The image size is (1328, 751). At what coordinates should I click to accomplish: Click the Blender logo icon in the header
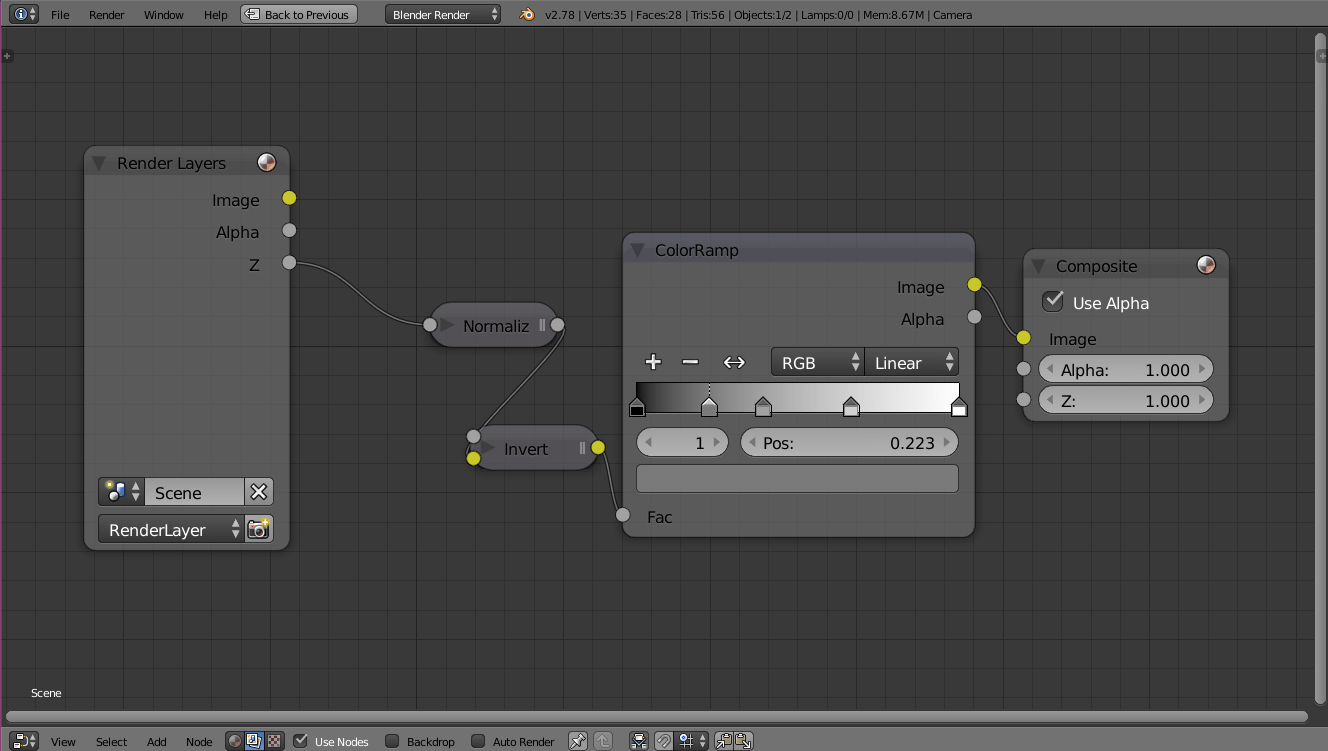[x=528, y=15]
